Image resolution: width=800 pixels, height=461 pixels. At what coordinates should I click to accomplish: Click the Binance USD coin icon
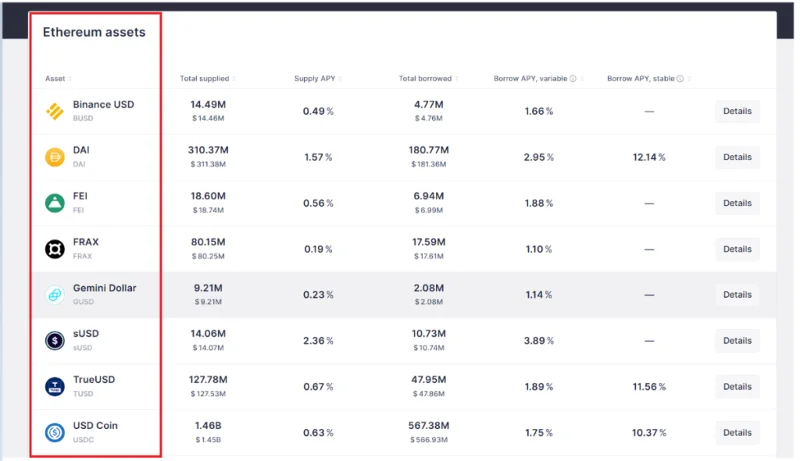[55, 111]
